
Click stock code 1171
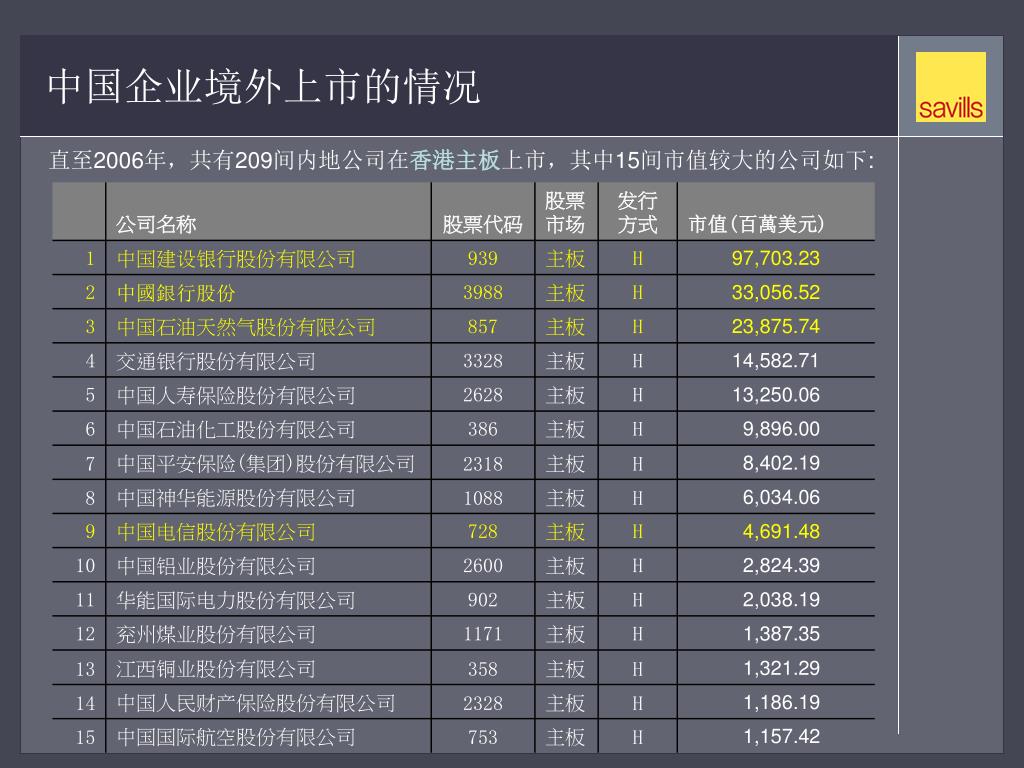click(x=483, y=633)
